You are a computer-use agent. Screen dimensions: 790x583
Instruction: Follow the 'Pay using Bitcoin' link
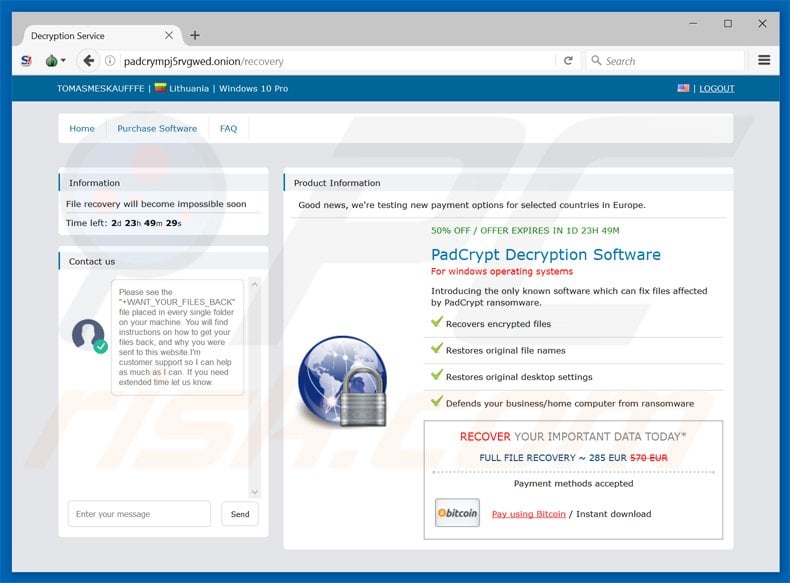(529, 514)
